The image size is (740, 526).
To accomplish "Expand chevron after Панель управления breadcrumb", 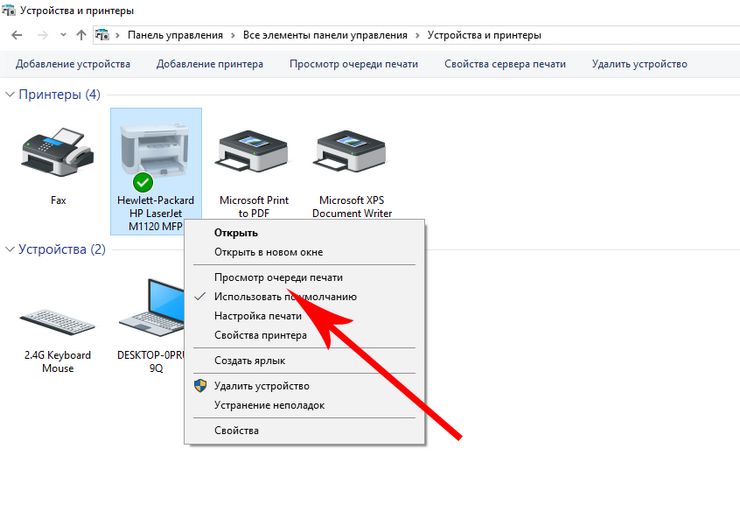I will tap(233, 35).
